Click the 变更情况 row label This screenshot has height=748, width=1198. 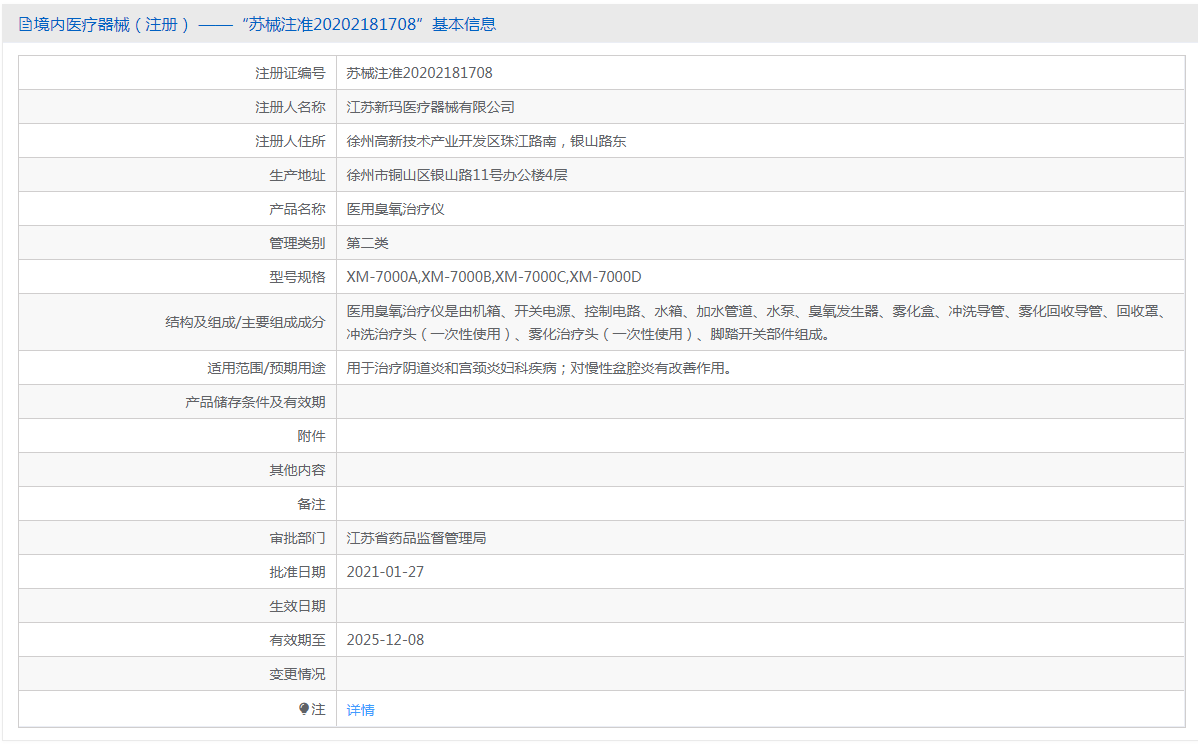point(297,674)
